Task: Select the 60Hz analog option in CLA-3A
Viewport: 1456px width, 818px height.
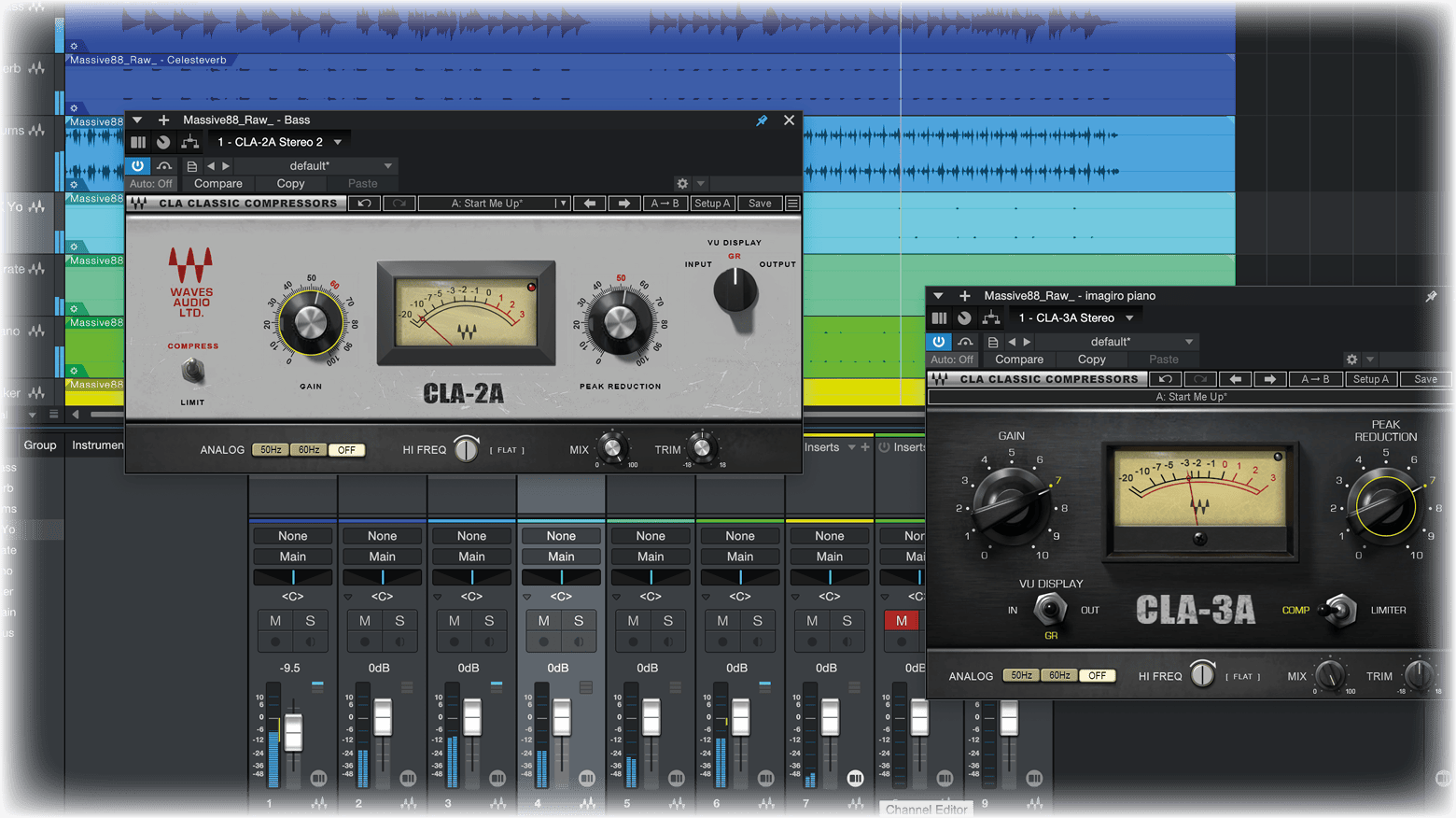Action: click(x=1059, y=675)
